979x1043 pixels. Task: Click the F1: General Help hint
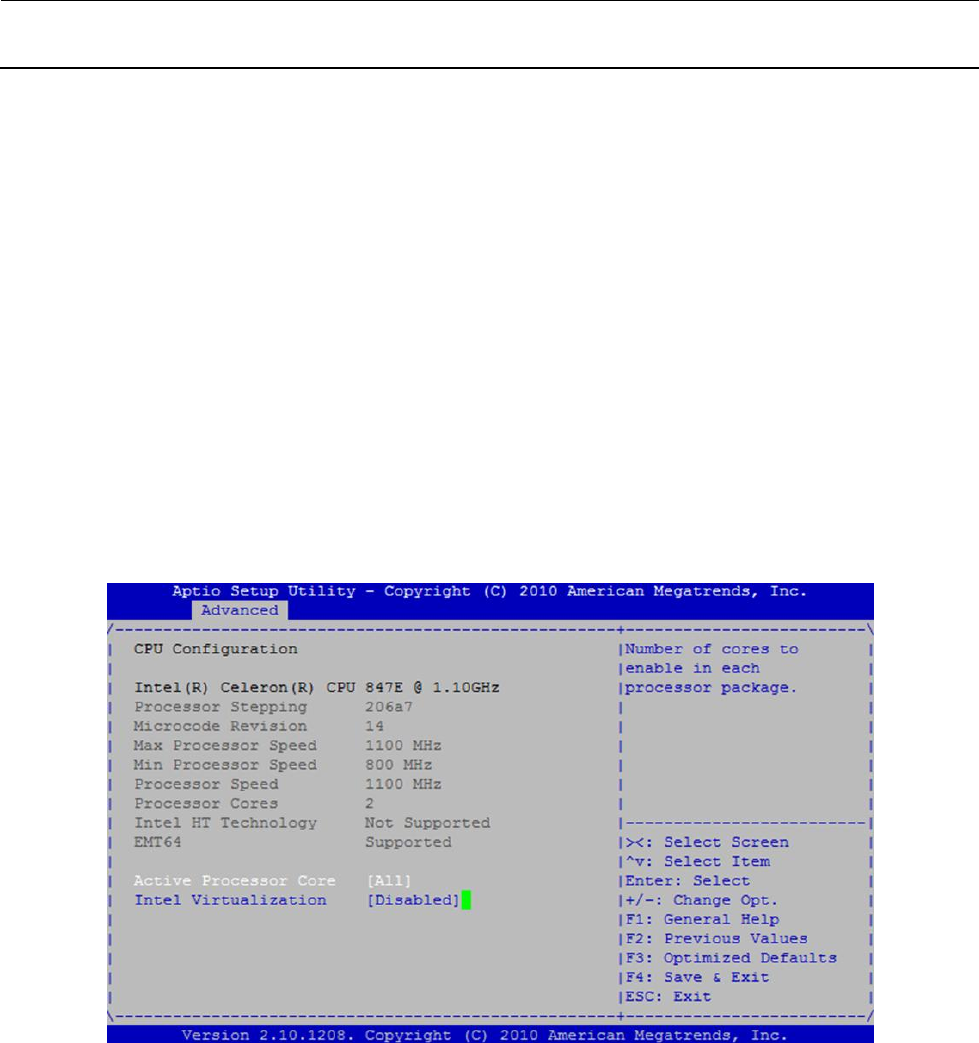click(x=702, y=919)
